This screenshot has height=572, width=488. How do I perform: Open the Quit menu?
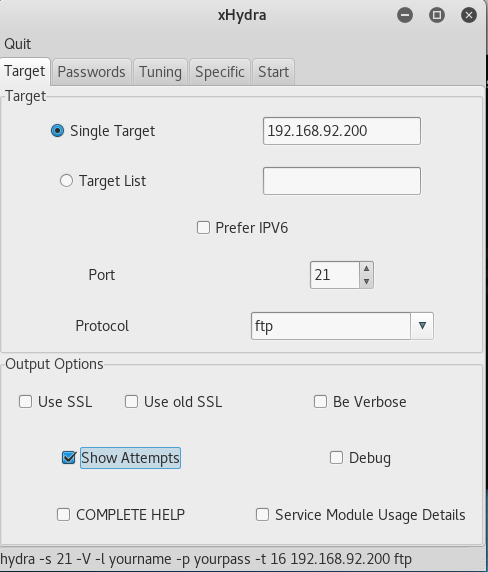[x=18, y=44]
